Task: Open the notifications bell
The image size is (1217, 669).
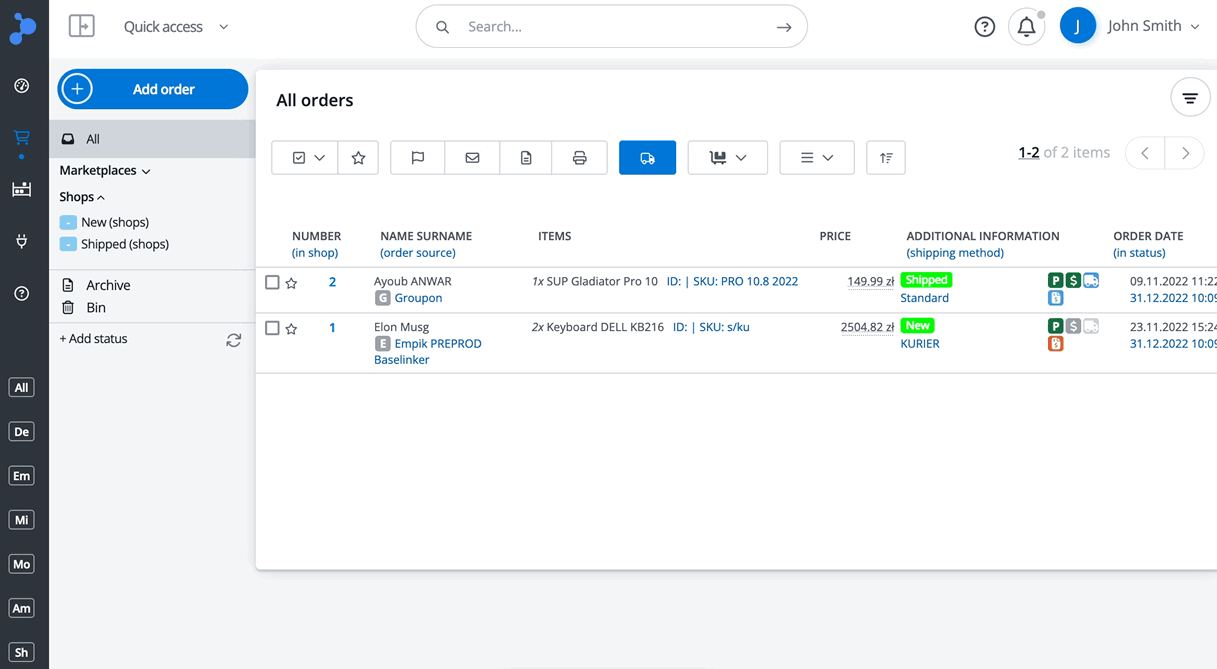Action: [1027, 27]
